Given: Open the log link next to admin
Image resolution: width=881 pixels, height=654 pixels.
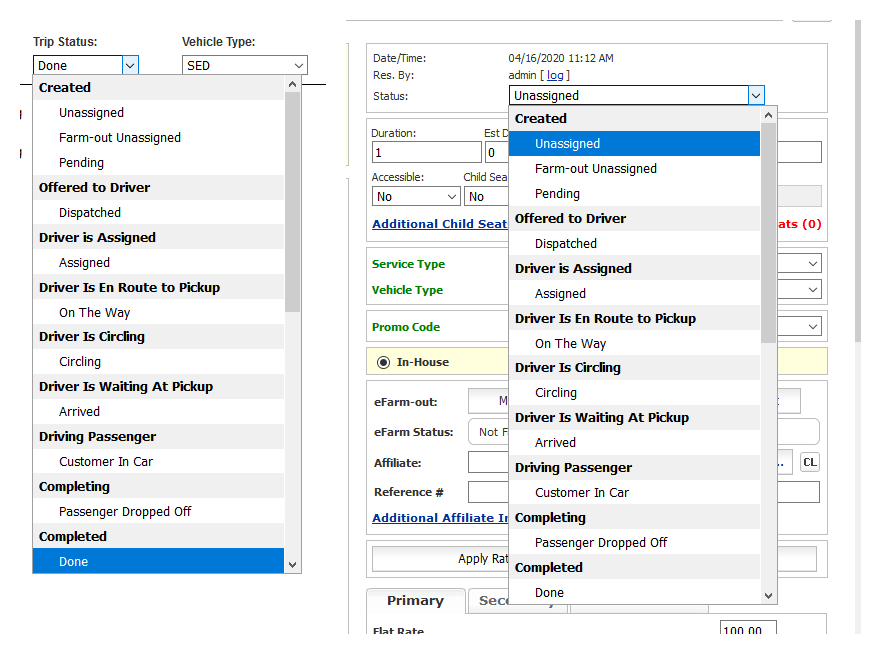Looking at the screenshot, I should coord(556,75).
